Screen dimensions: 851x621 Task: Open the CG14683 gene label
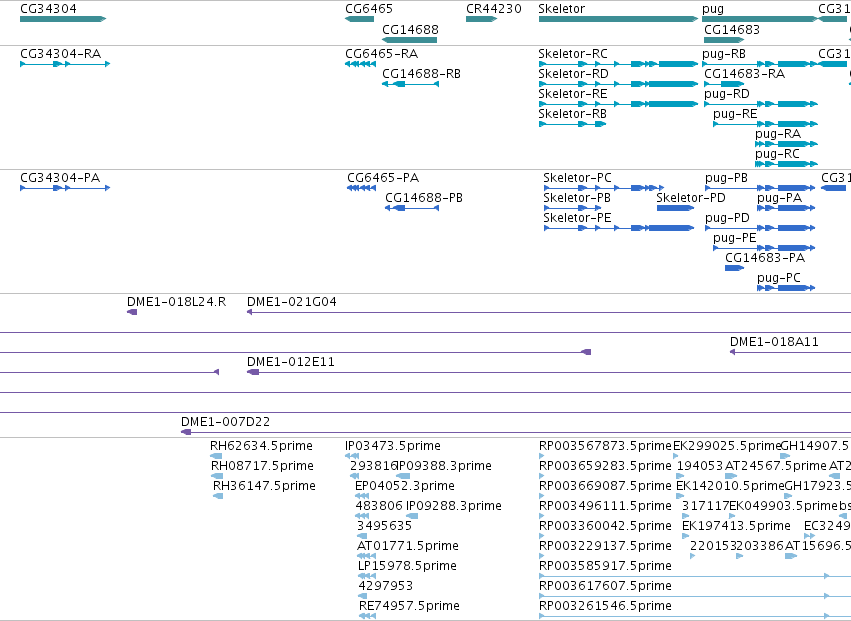pyautogui.click(x=732, y=29)
